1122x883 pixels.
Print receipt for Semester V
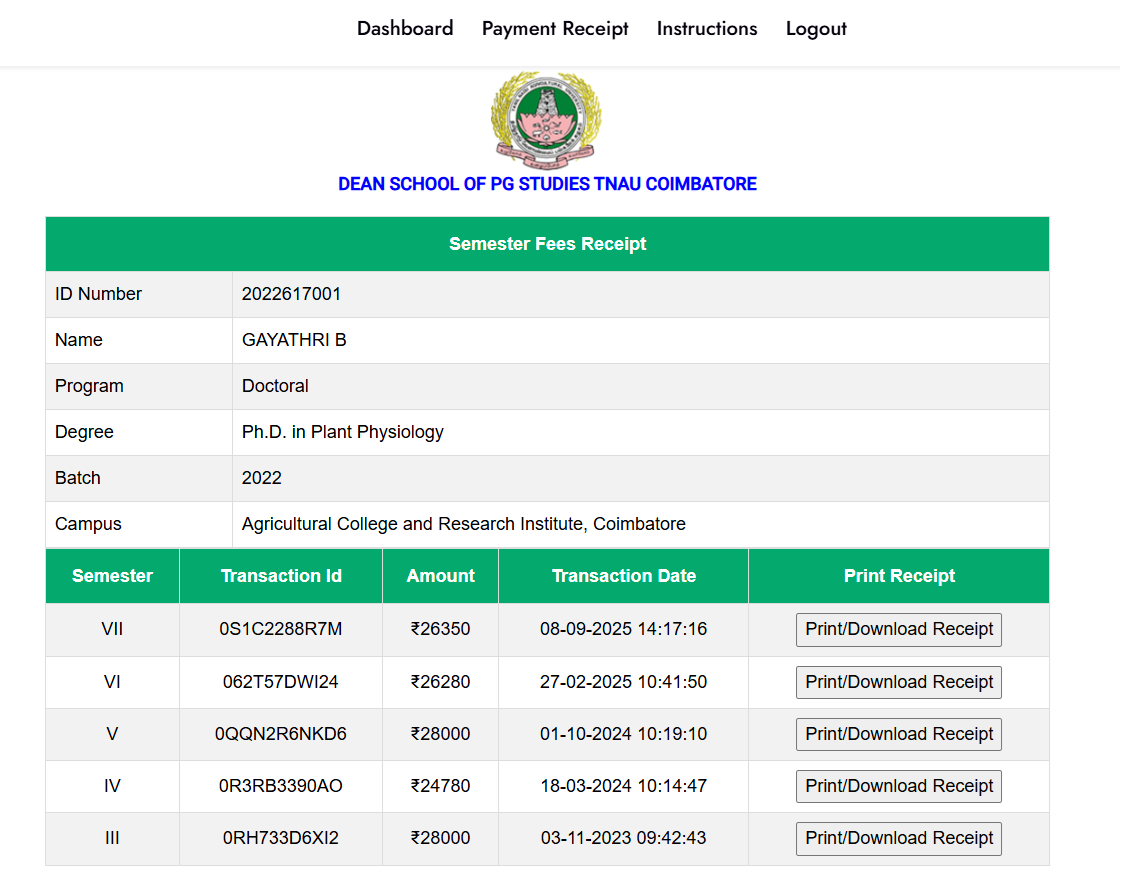898,734
